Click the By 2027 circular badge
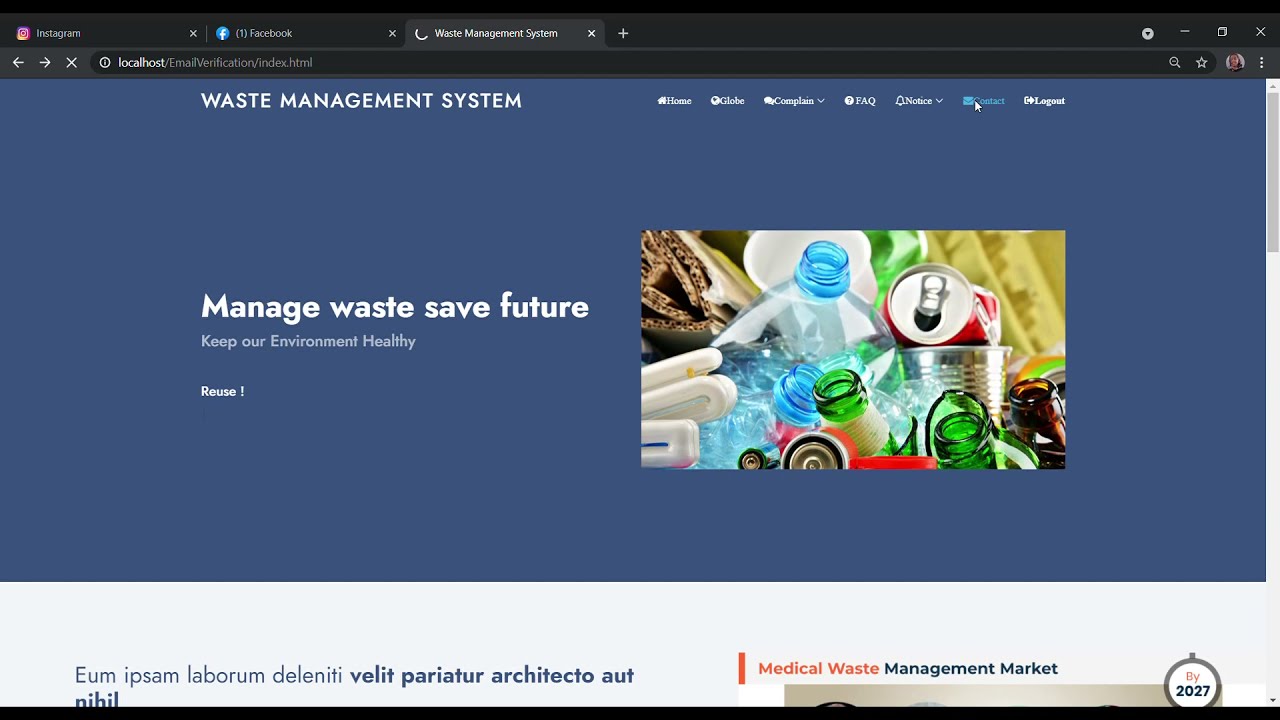 (x=1192, y=683)
